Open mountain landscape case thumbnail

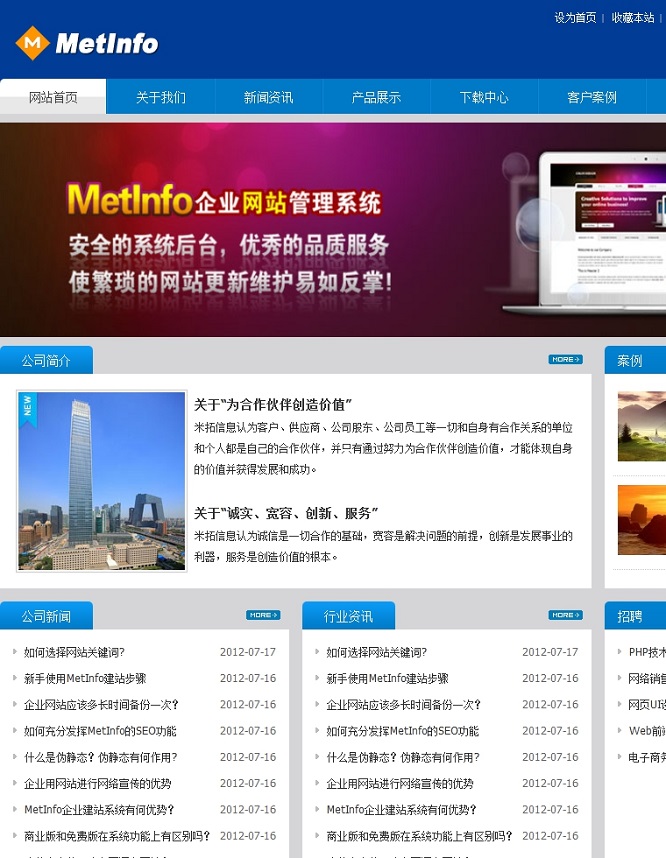[641, 426]
